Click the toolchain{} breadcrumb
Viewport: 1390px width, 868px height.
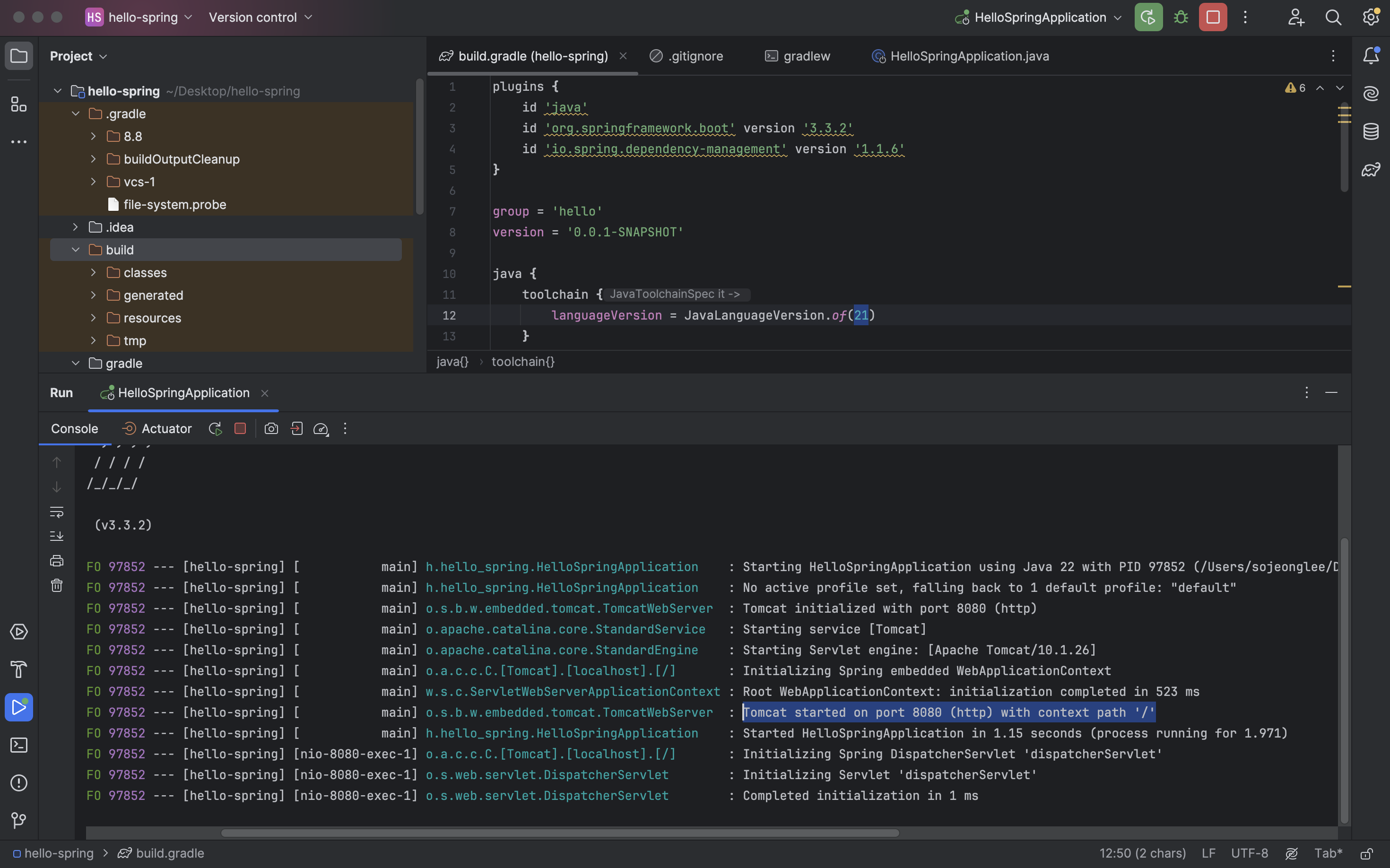coord(523,362)
